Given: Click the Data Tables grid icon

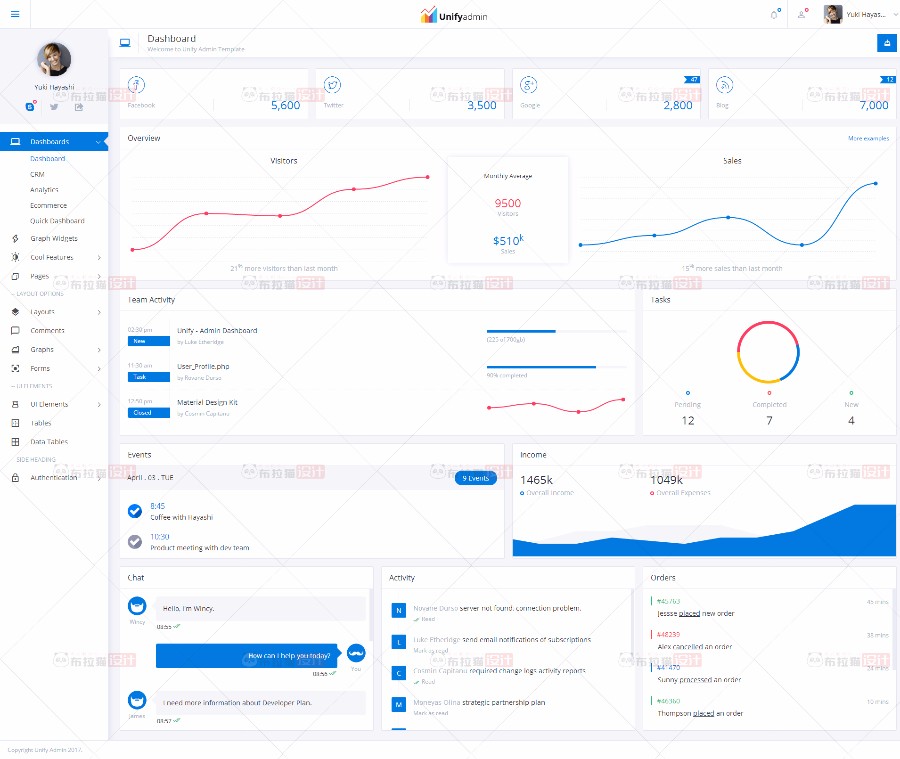Looking at the screenshot, I should click(x=15, y=442).
